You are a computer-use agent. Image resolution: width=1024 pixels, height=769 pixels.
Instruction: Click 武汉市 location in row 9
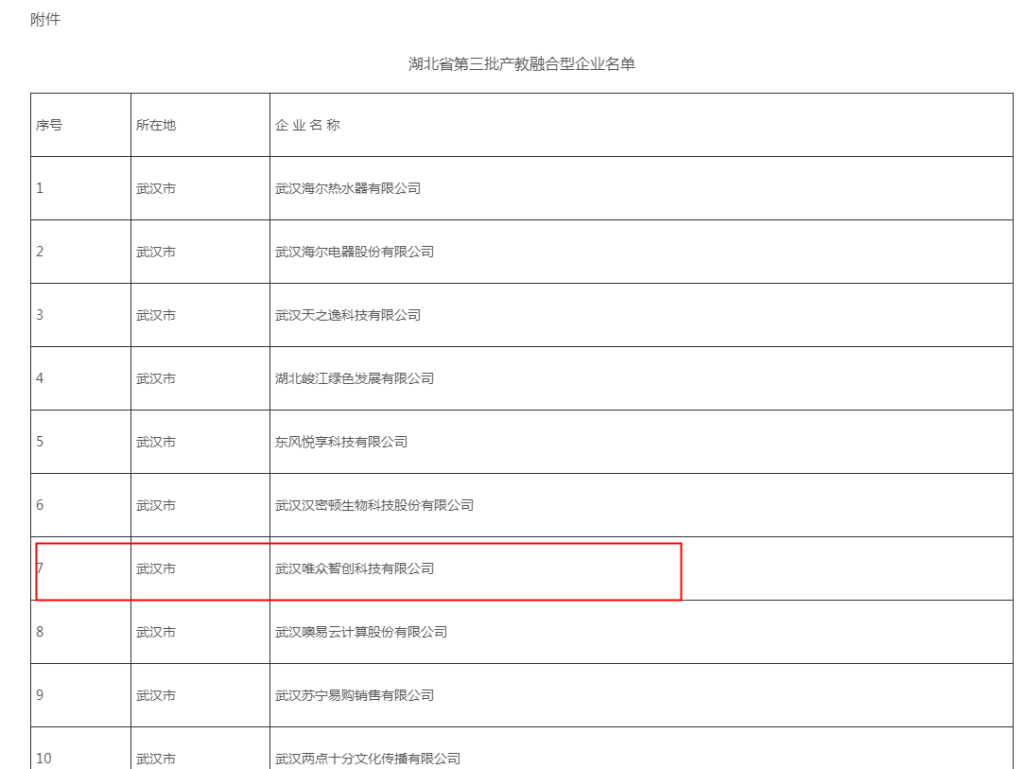click(x=156, y=695)
